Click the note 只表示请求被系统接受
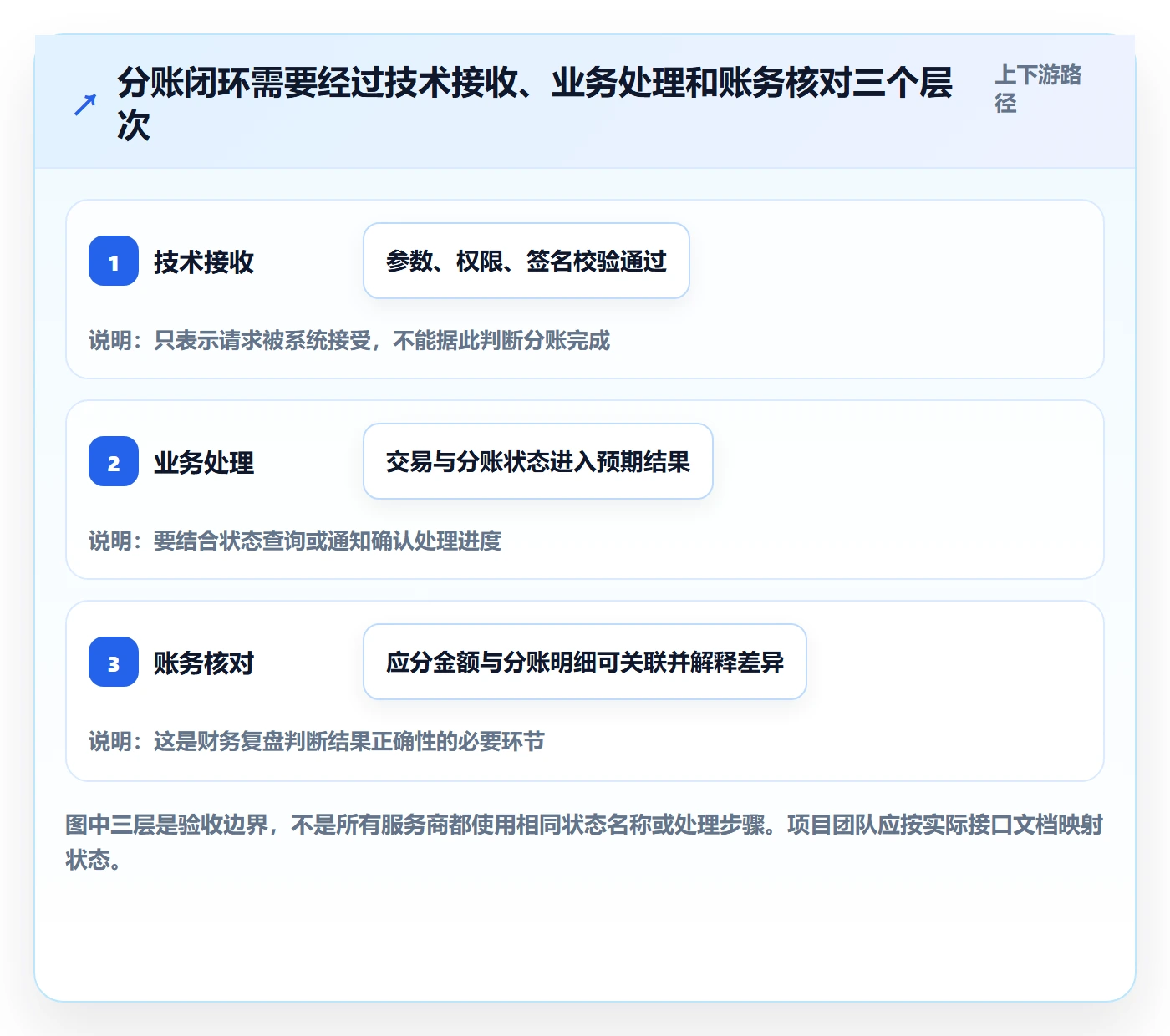 [349, 340]
